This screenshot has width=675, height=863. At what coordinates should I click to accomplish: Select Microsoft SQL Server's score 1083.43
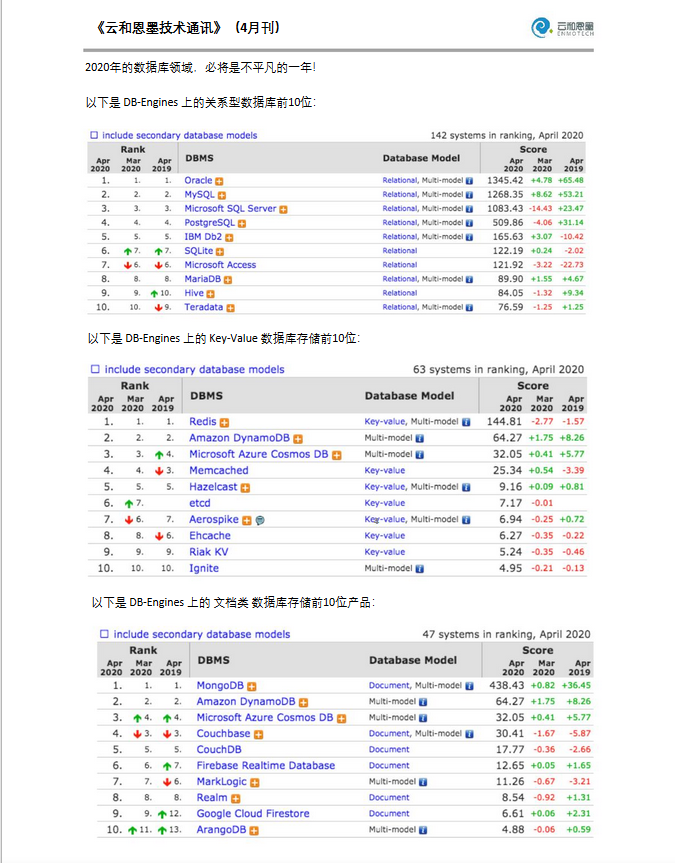pos(505,209)
